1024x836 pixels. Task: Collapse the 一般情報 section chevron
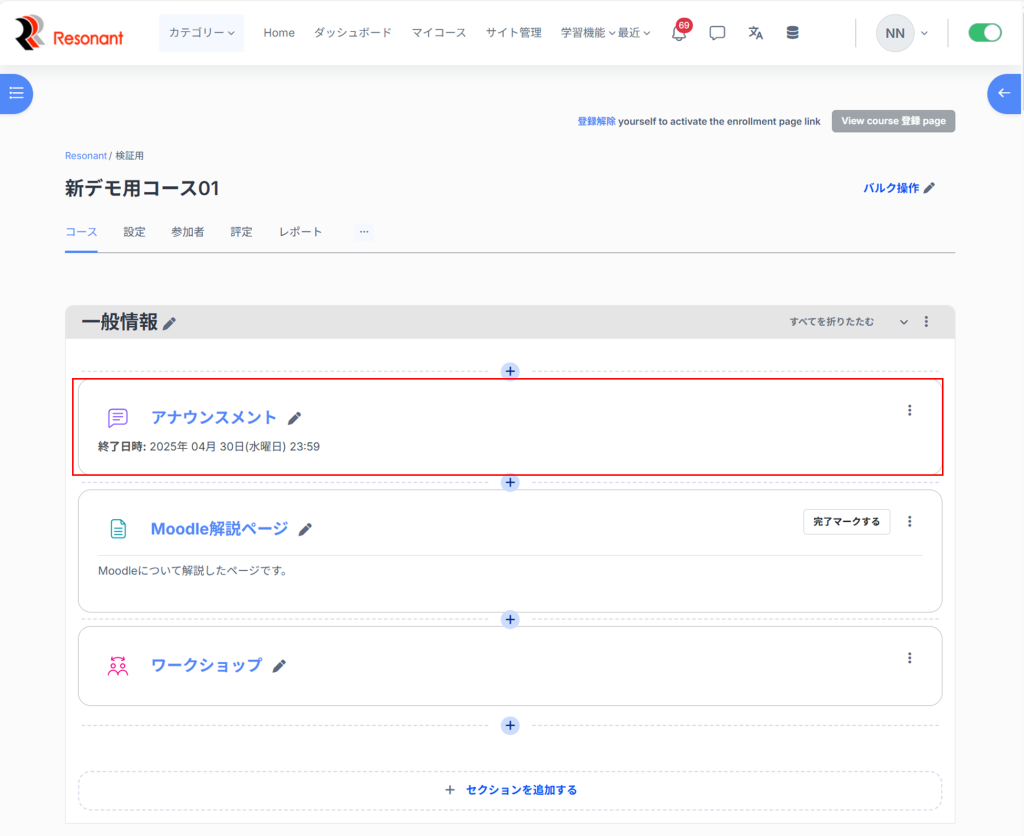904,322
